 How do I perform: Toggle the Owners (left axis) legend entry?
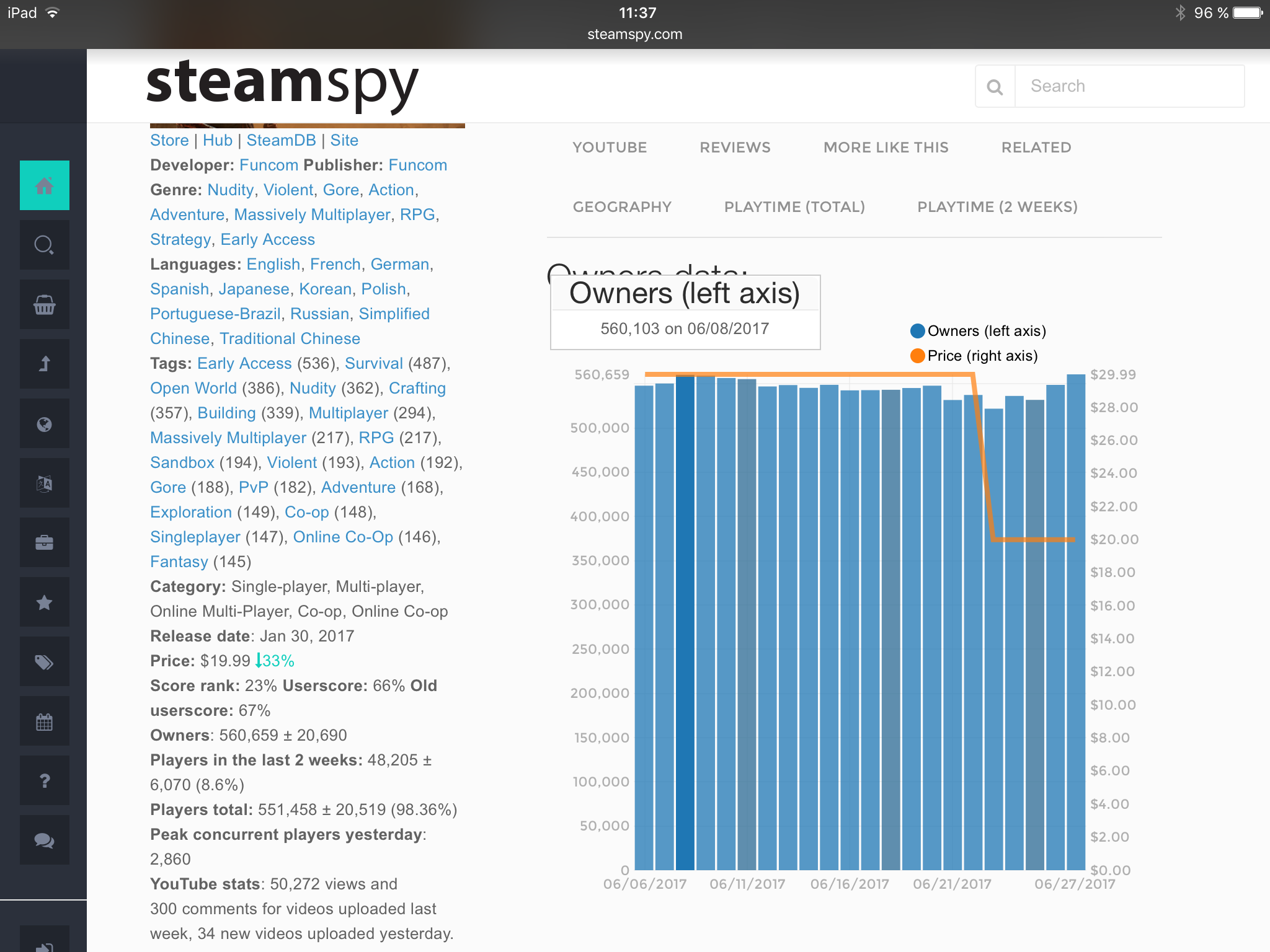click(978, 331)
